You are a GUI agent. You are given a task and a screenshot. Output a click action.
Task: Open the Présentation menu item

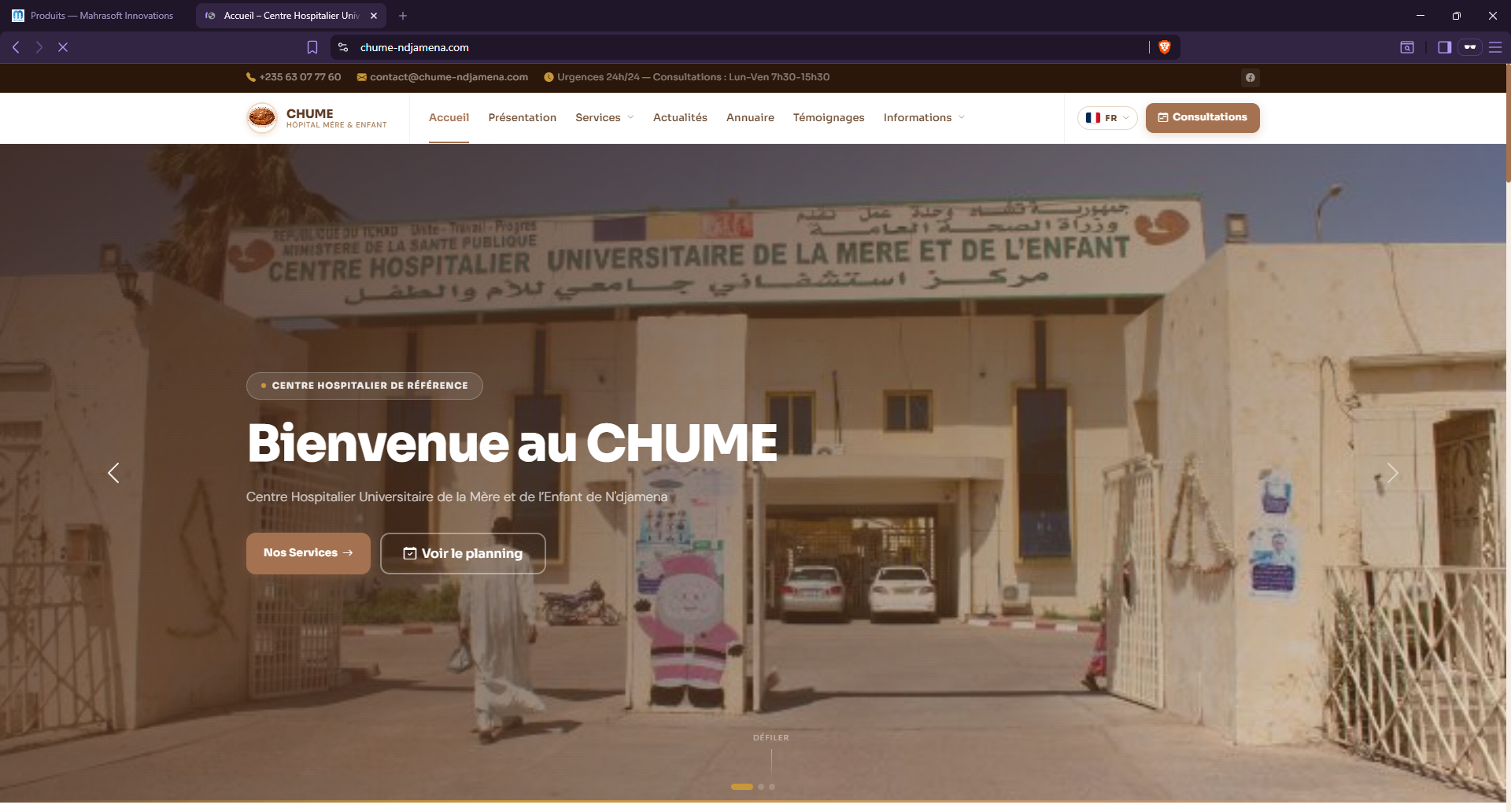pos(523,117)
